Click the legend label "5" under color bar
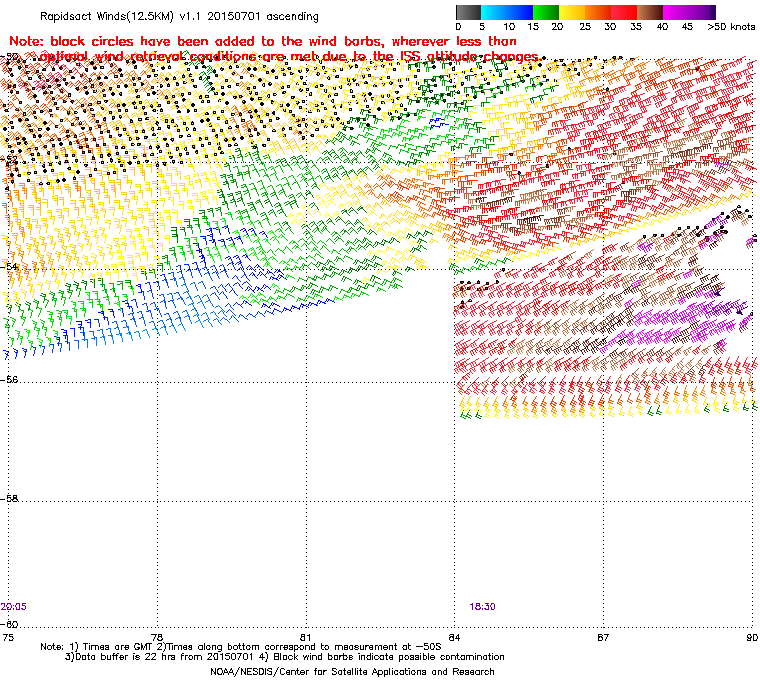This screenshot has width=760, height=688. 482,27
